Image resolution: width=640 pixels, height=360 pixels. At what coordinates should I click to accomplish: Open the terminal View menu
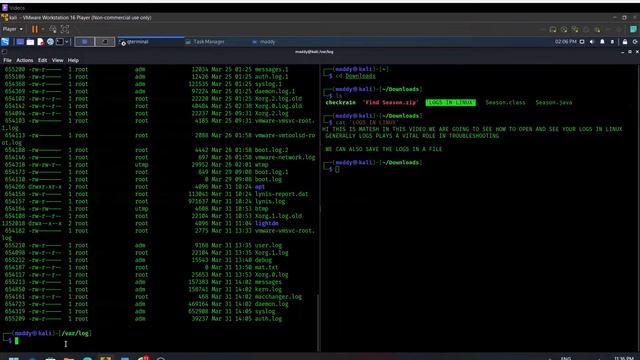tap(58, 60)
